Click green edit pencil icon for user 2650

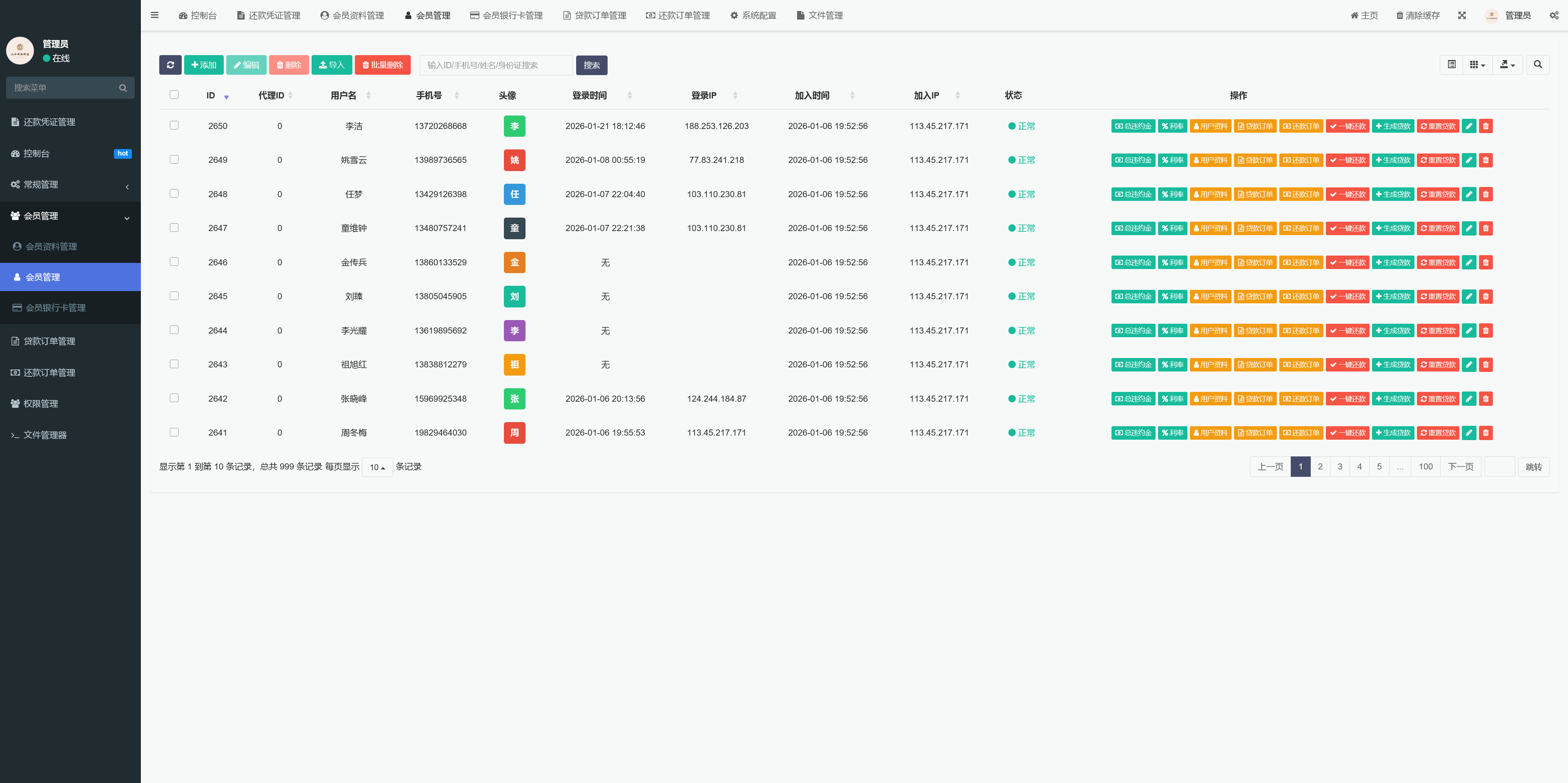[x=1469, y=126]
